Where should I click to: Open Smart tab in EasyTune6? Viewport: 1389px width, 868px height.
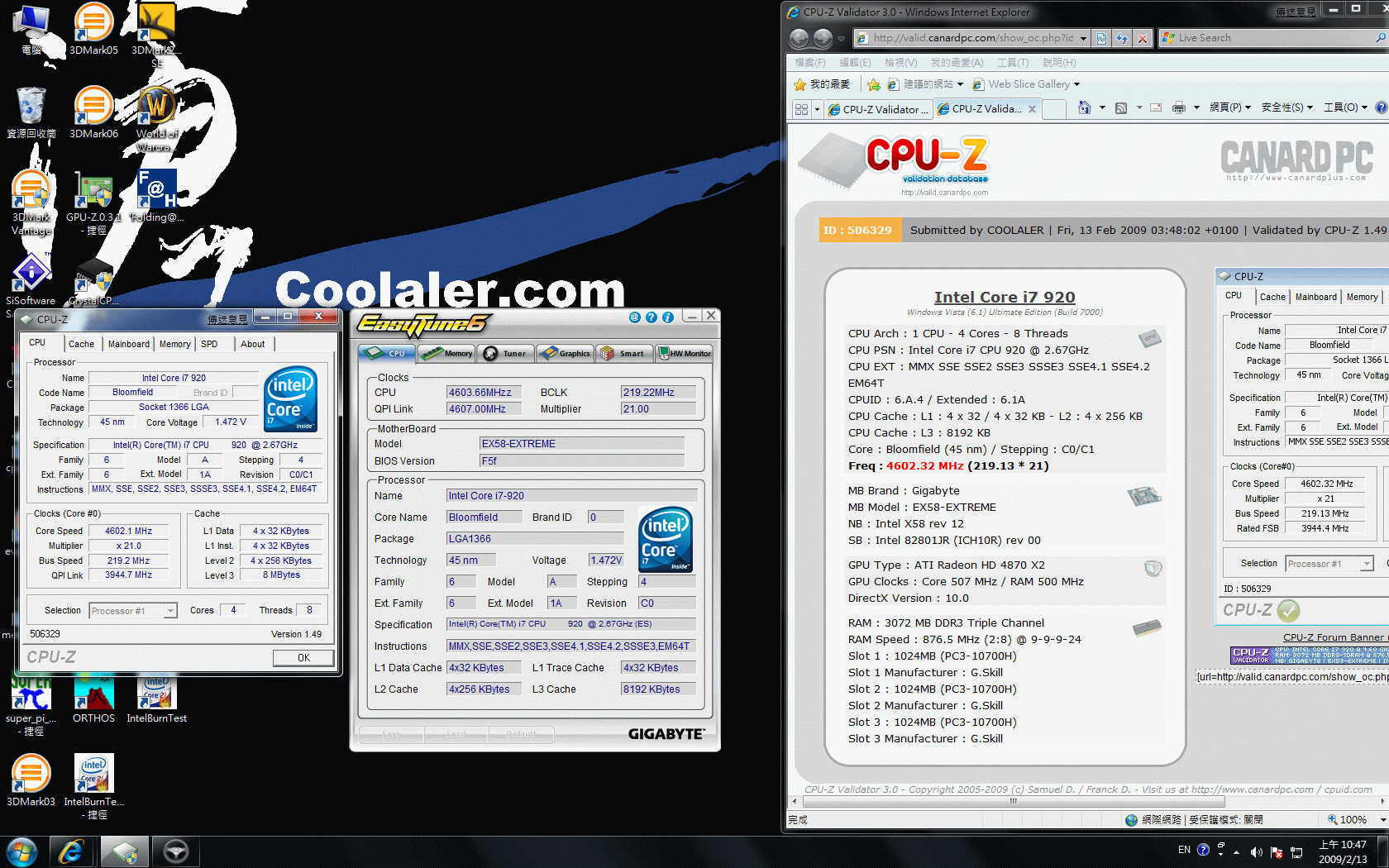[x=624, y=353]
